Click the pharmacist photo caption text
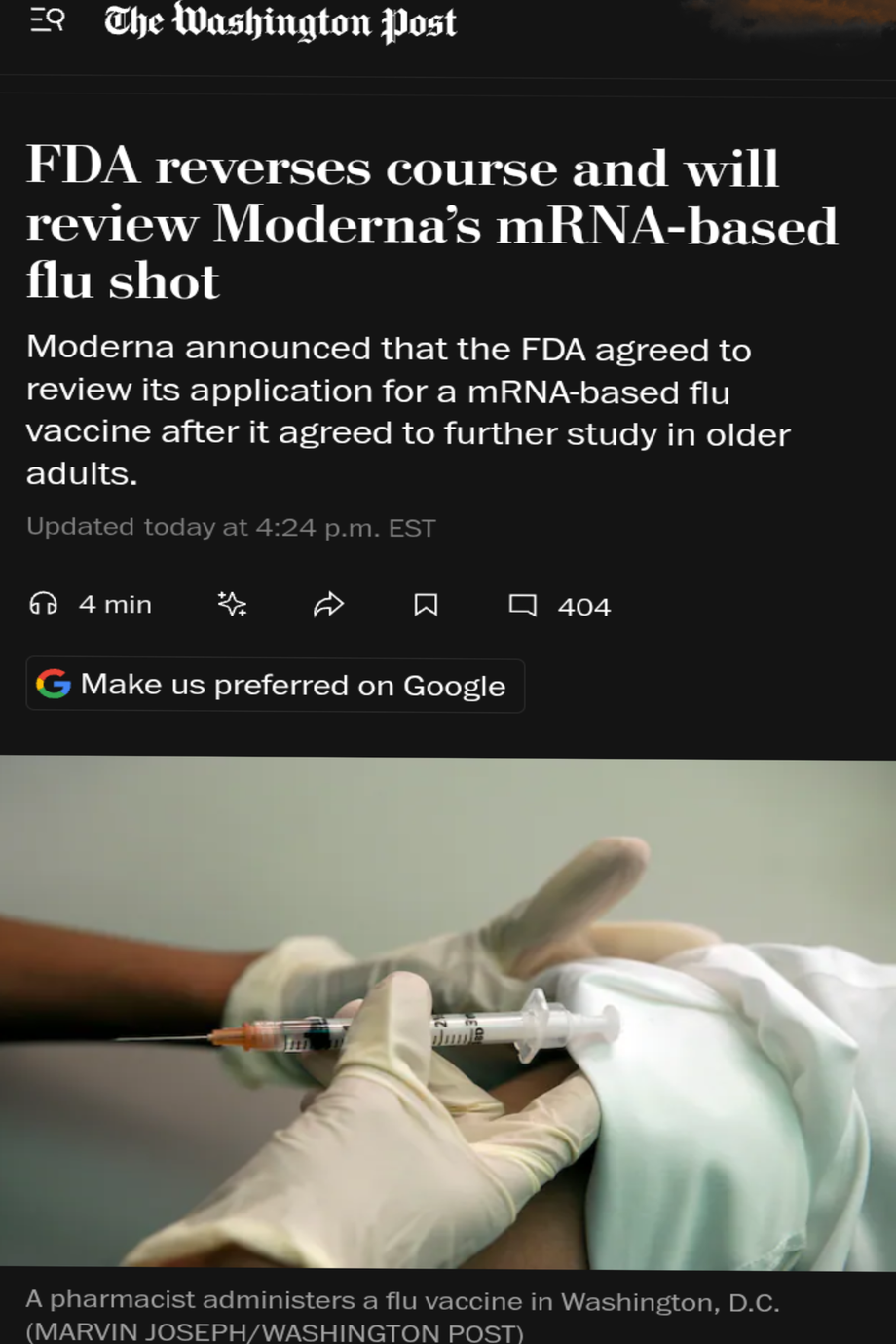 coord(402,1300)
